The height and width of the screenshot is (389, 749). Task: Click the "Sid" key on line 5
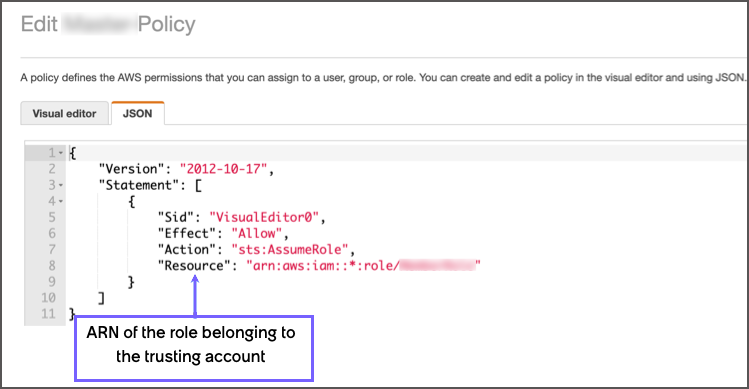coord(176,217)
